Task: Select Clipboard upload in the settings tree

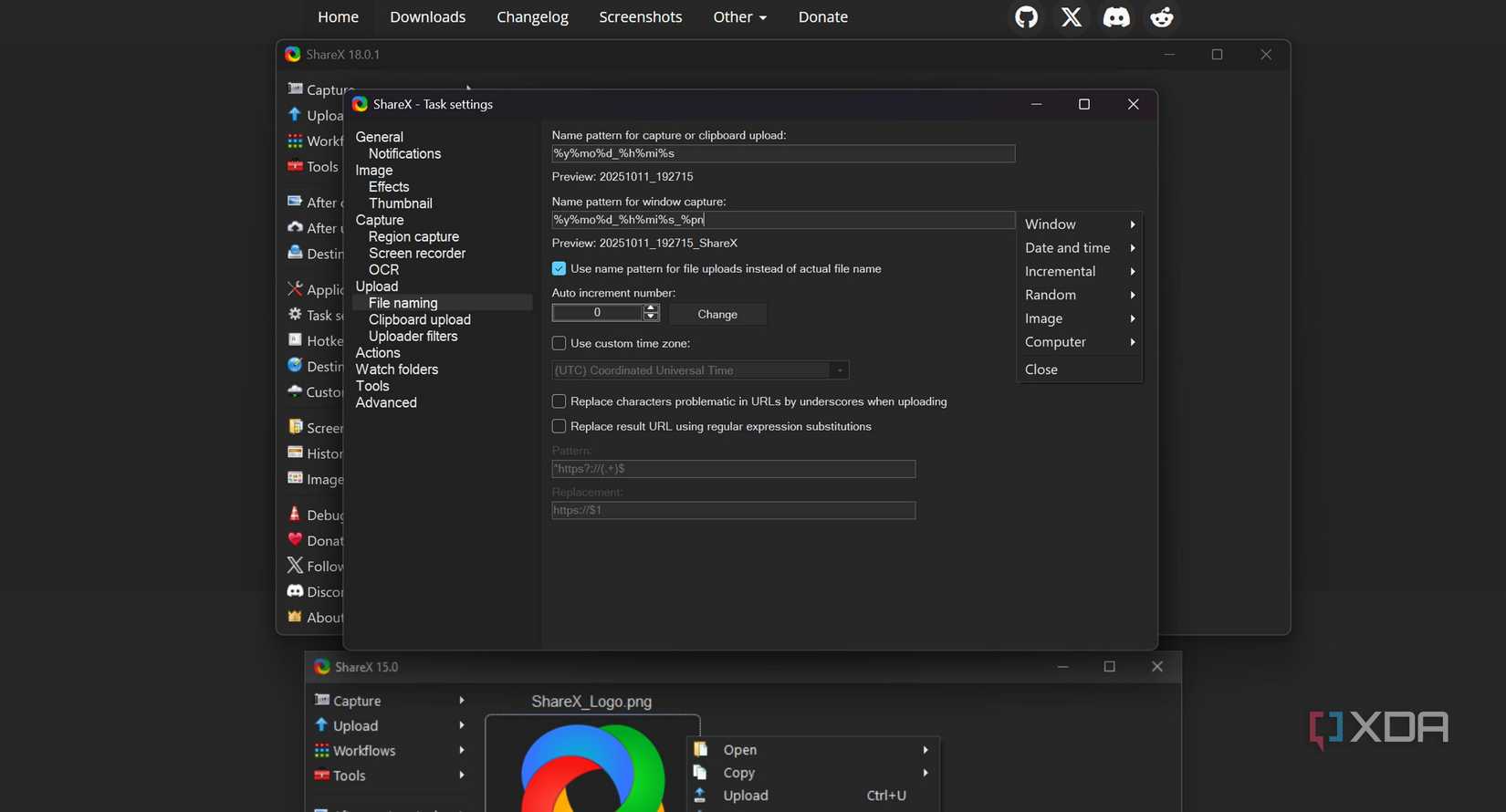Action: (420, 319)
